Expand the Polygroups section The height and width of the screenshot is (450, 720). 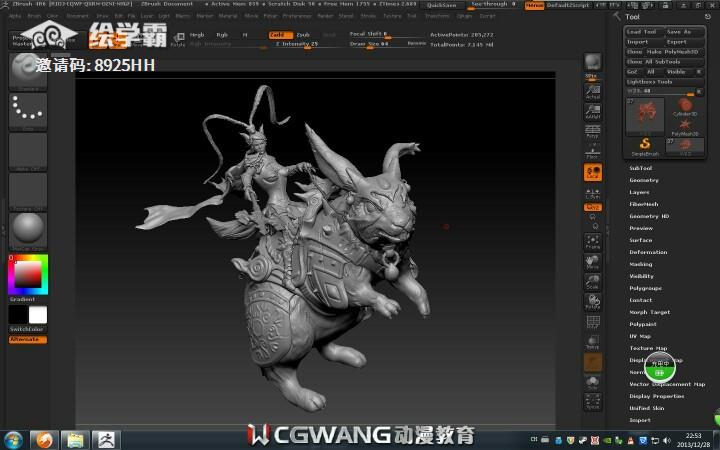pos(646,288)
